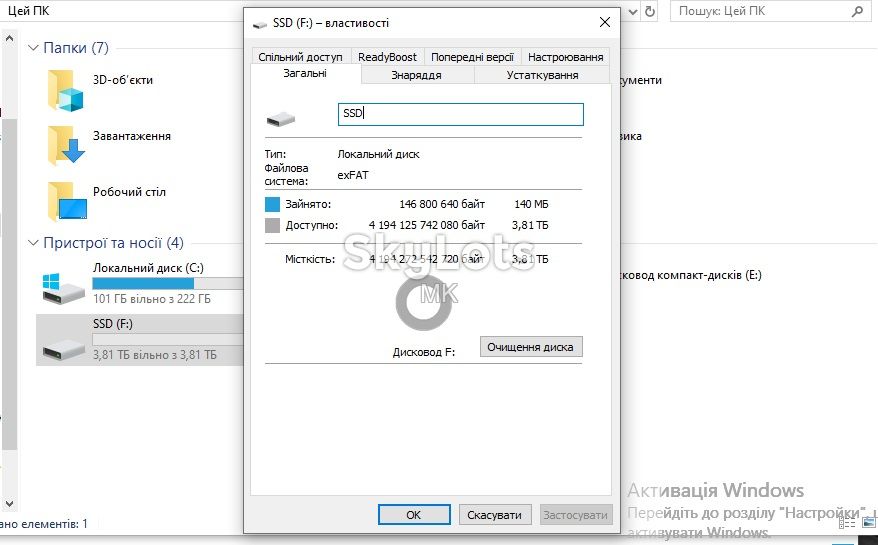Click the Скасувати button

click(x=494, y=515)
